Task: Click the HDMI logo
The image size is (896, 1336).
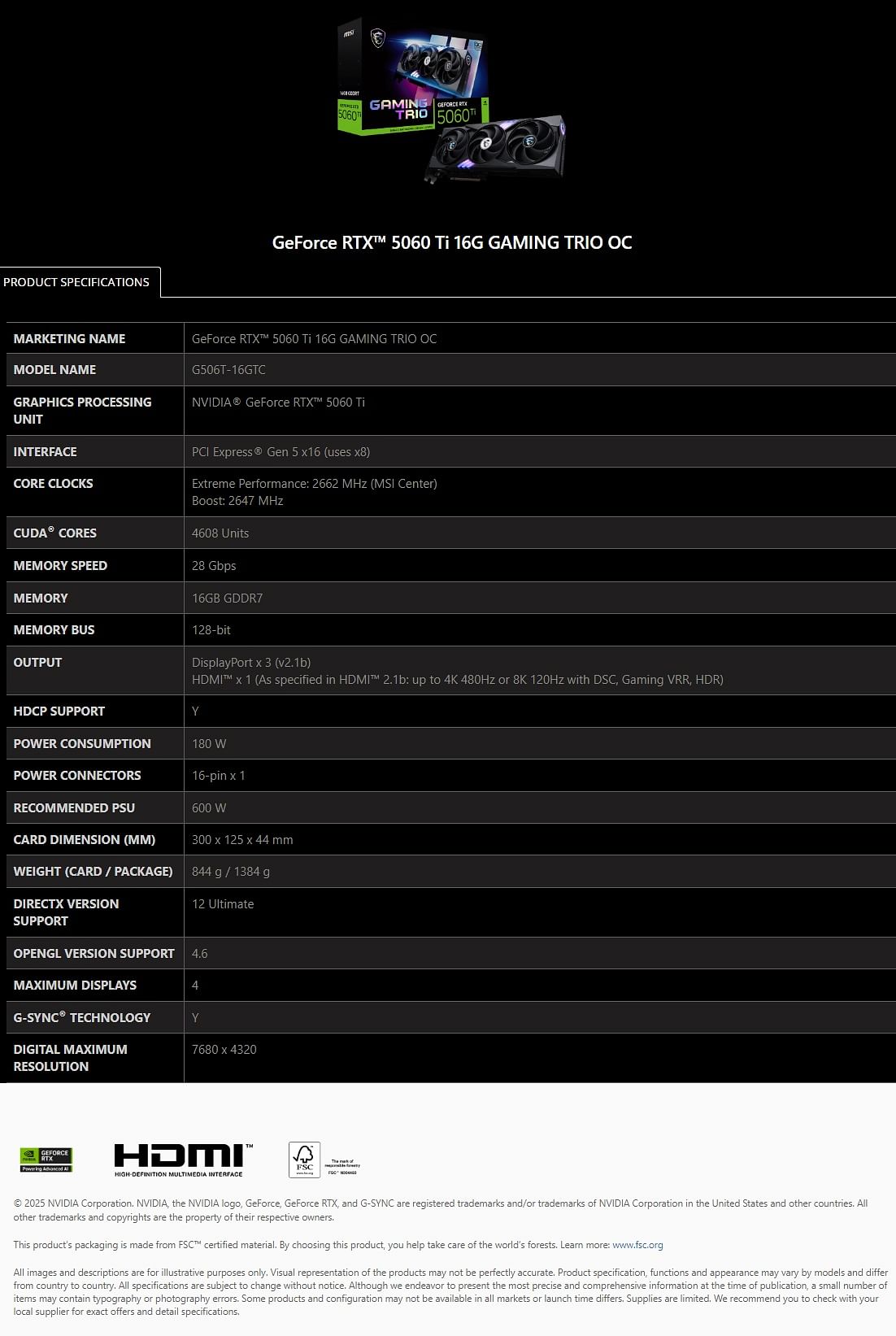Action: (183, 1160)
